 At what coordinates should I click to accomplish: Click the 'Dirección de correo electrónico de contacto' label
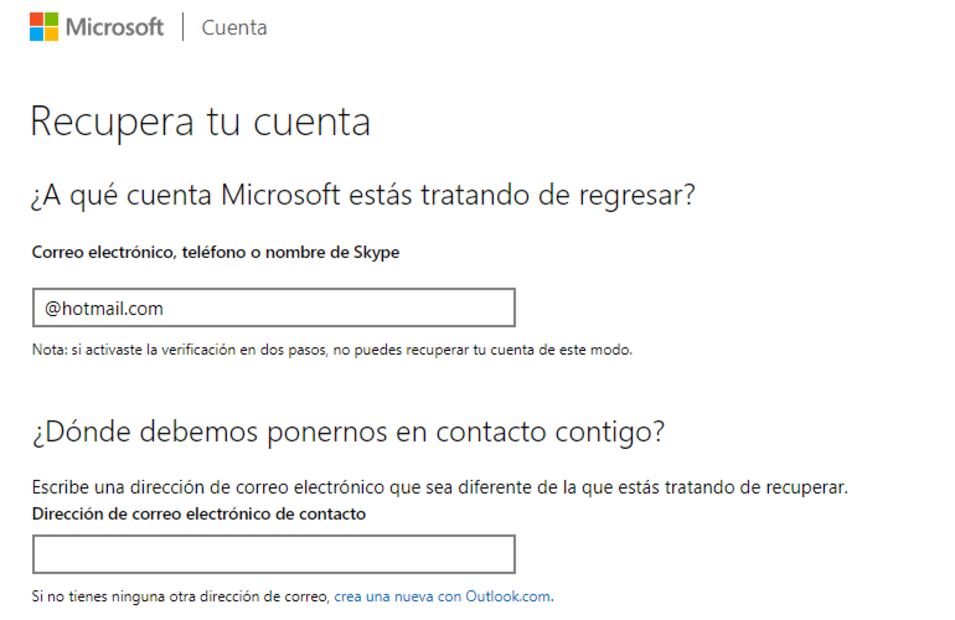[199, 514]
